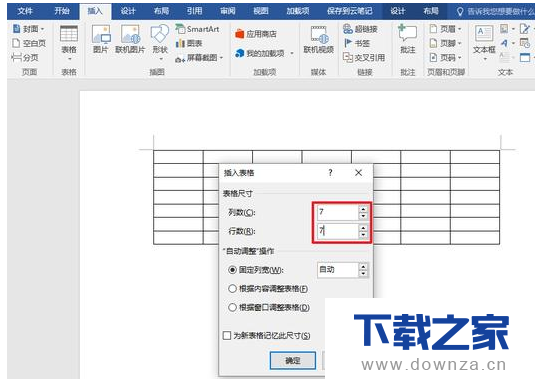
Task: Open the Footer (页脚) menu
Action: [445, 43]
